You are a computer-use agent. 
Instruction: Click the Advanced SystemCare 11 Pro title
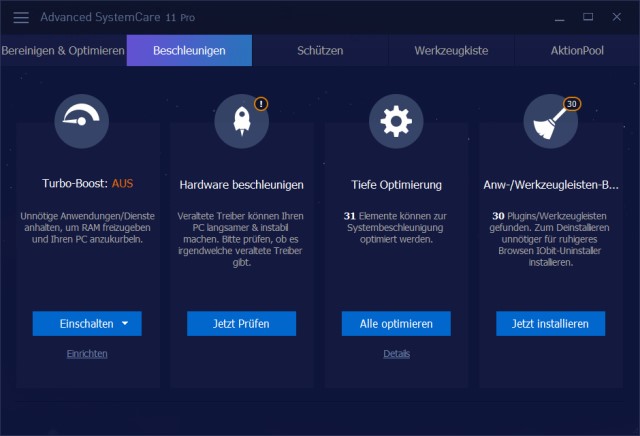click(118, 17)
